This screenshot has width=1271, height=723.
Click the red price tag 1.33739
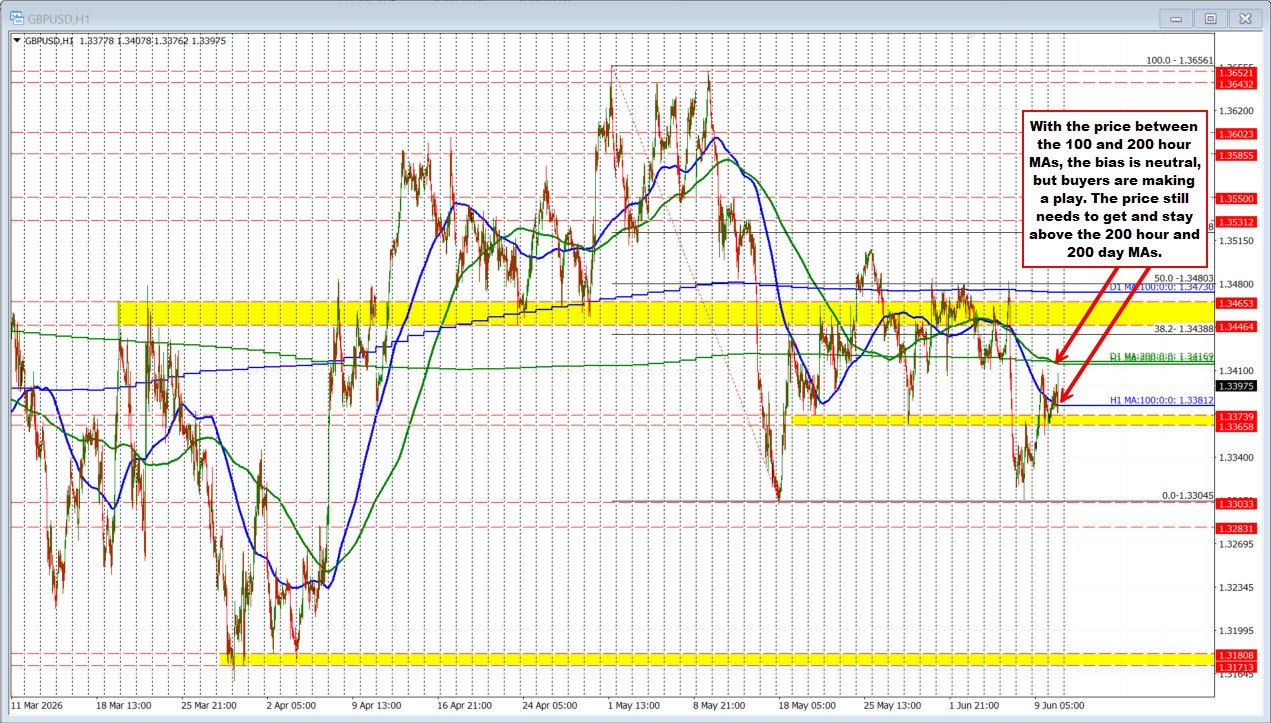[1235, 415]
